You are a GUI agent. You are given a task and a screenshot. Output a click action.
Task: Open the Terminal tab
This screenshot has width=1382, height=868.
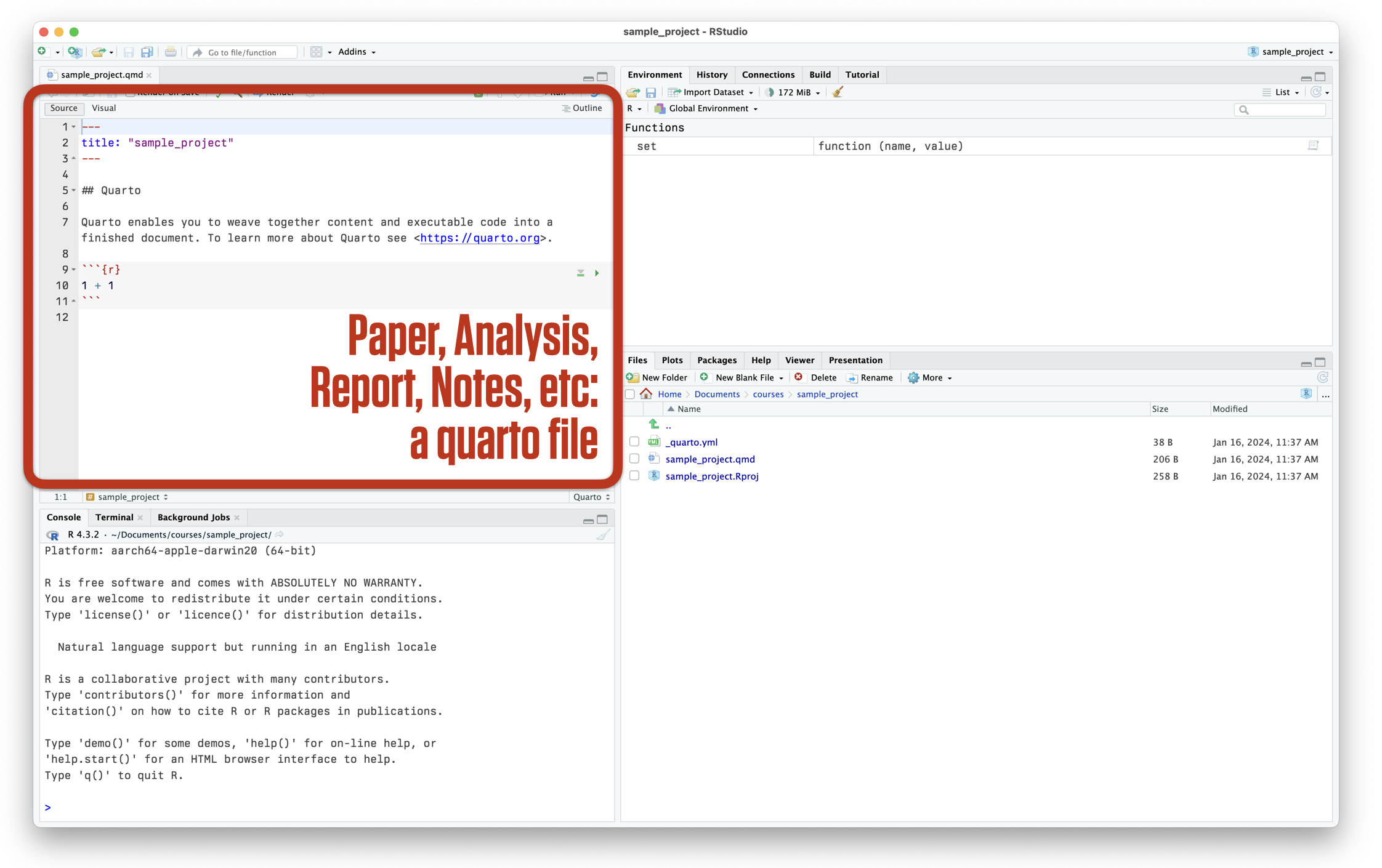(115, 517)
